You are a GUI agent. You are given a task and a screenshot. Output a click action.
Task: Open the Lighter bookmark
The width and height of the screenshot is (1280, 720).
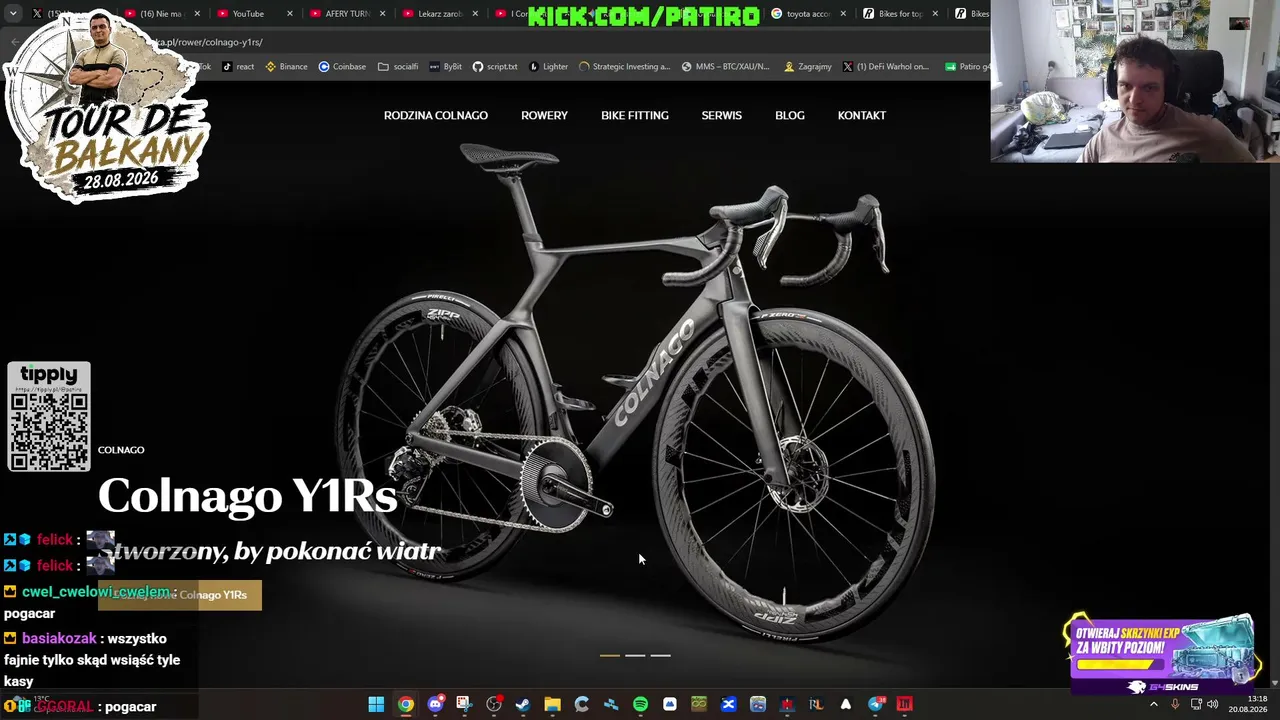point(548,67)
